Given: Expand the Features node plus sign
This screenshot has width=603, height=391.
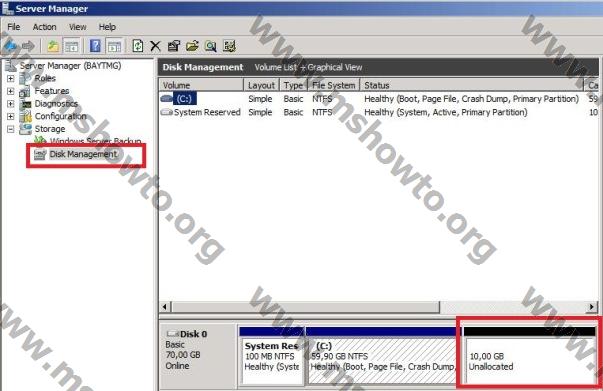Looking at the screenshot, I should pos(10,91).
